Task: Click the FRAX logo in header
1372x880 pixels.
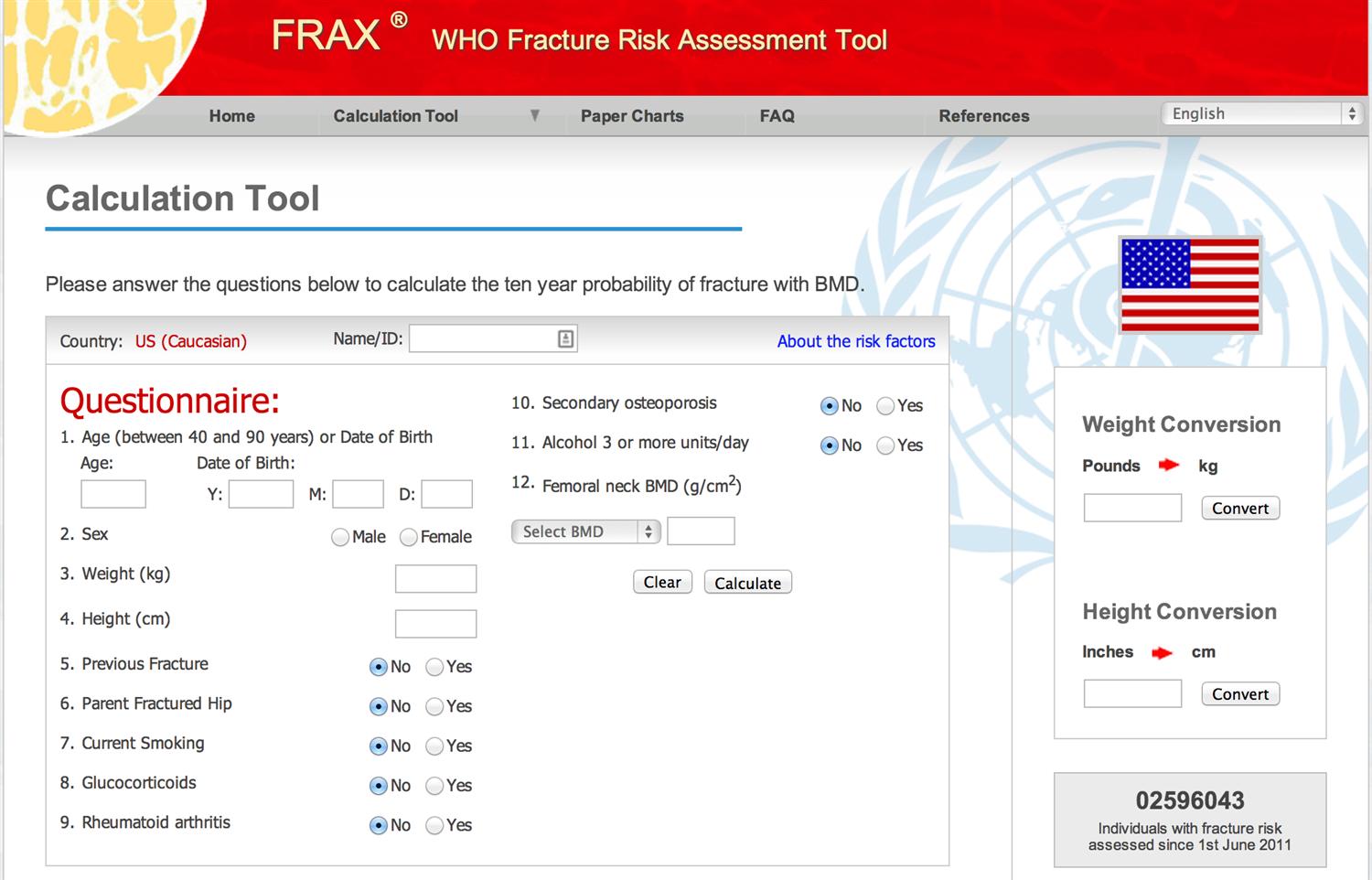Action: coord(327,36)
